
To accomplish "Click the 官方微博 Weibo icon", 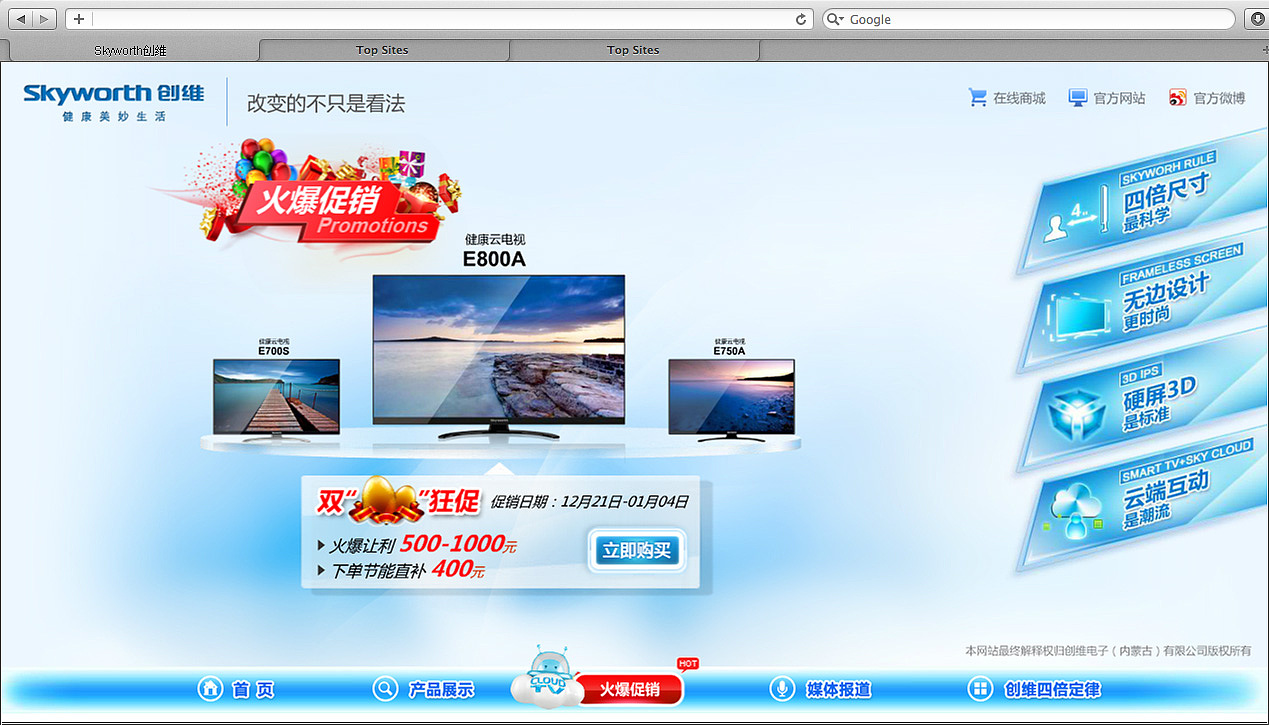I will [x=1178, y=97].
